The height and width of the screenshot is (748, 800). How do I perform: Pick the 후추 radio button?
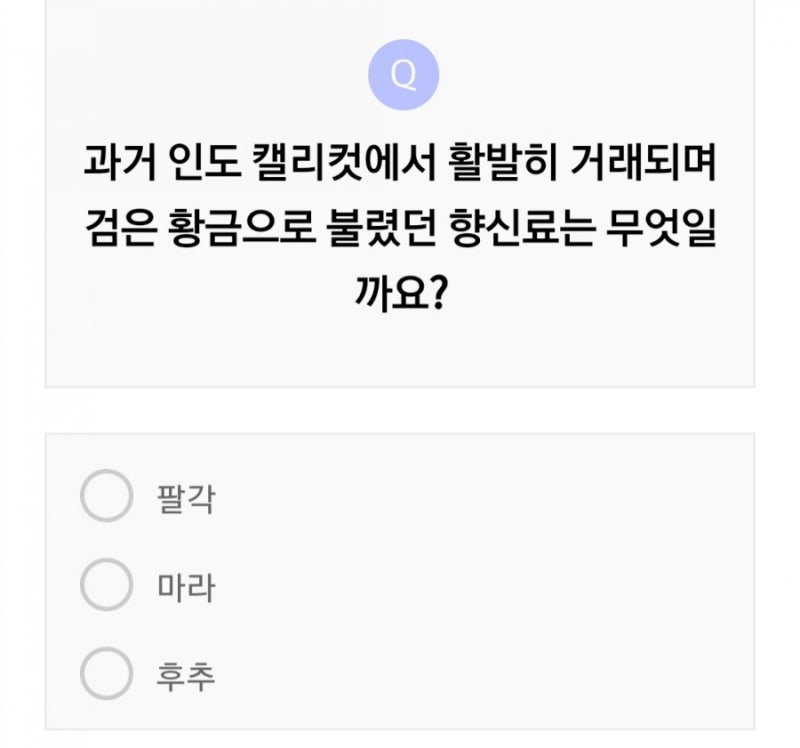[106, 675]
